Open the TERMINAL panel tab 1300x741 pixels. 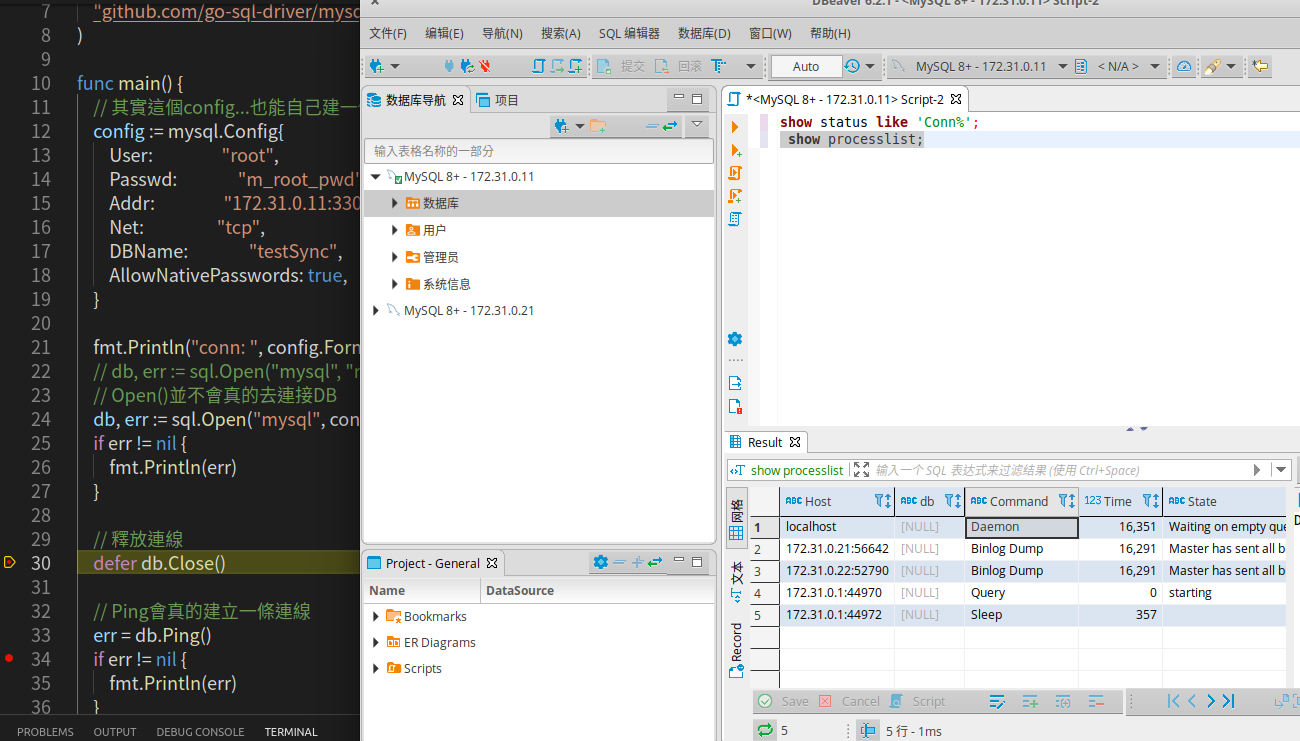tap(290, 732)
